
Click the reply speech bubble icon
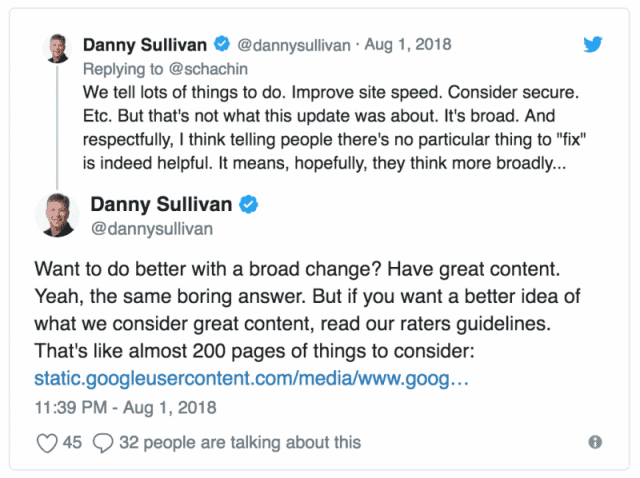click(x=103, y=441)
